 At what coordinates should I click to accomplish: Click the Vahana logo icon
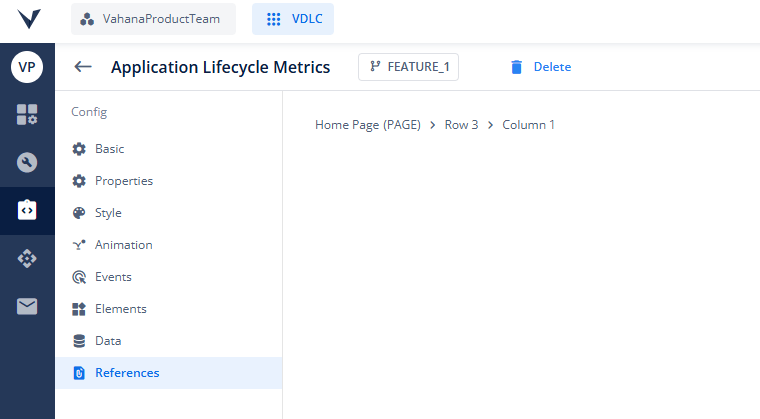click(x=29, y=19)
